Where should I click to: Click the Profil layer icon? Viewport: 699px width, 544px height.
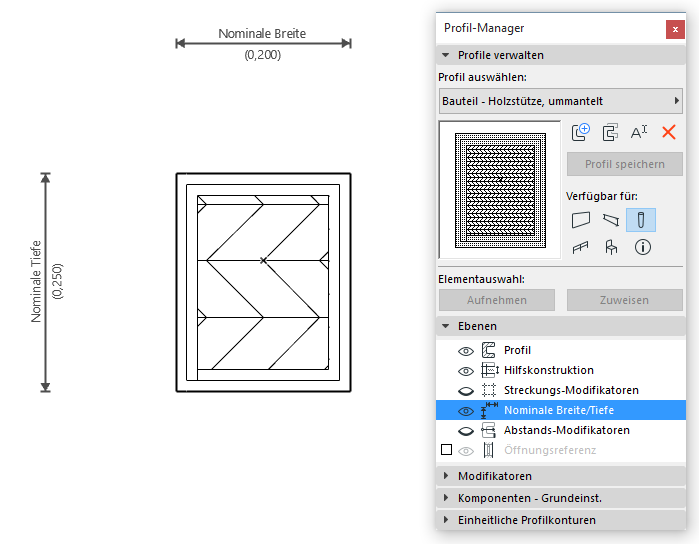coord(489,350)
